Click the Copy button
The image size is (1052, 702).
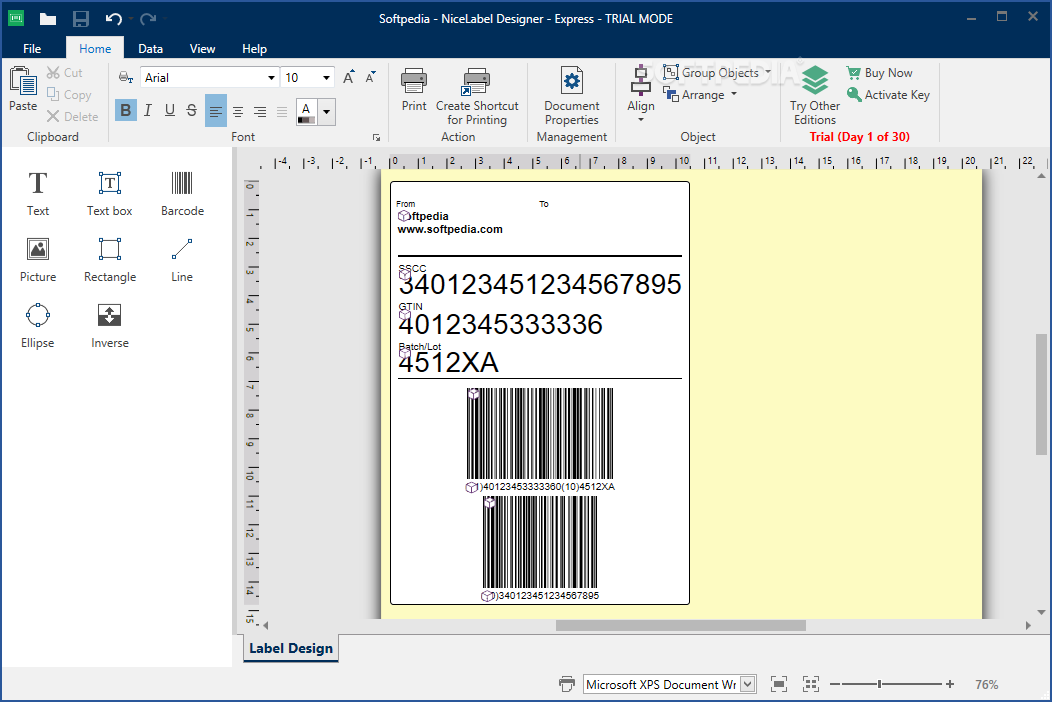(x=69, y=95)
